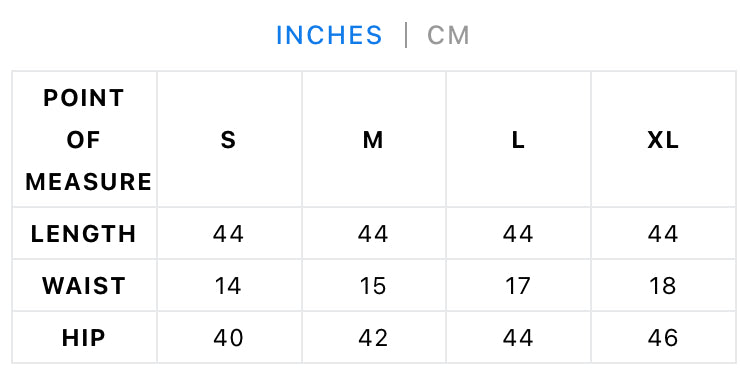The image size is (740, 386).
Task: Select the S size column header
Action: 229,139
